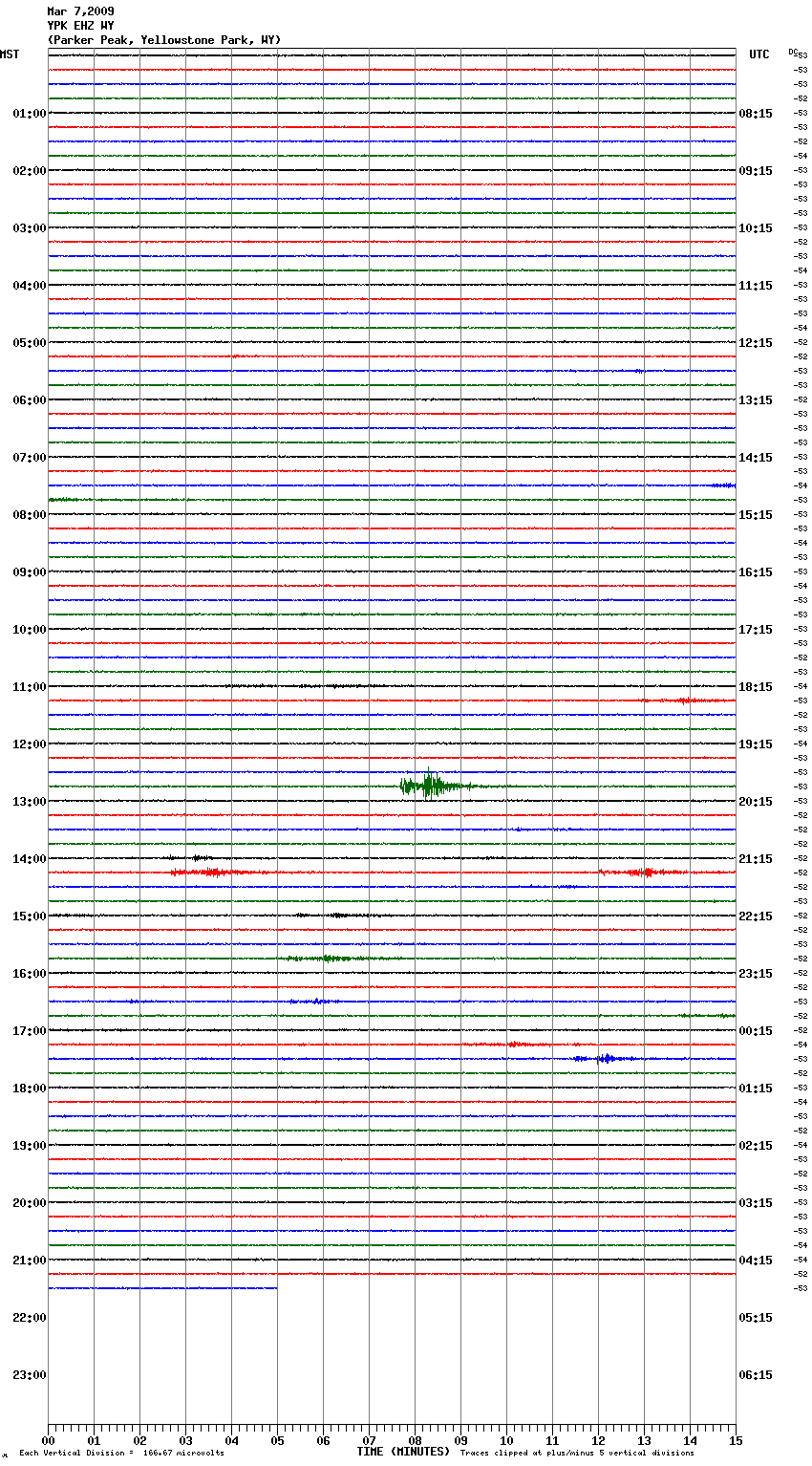Click the '10:15' UTC time label
The height and width of the screenshot is (1466, 812).
[756, 228]
